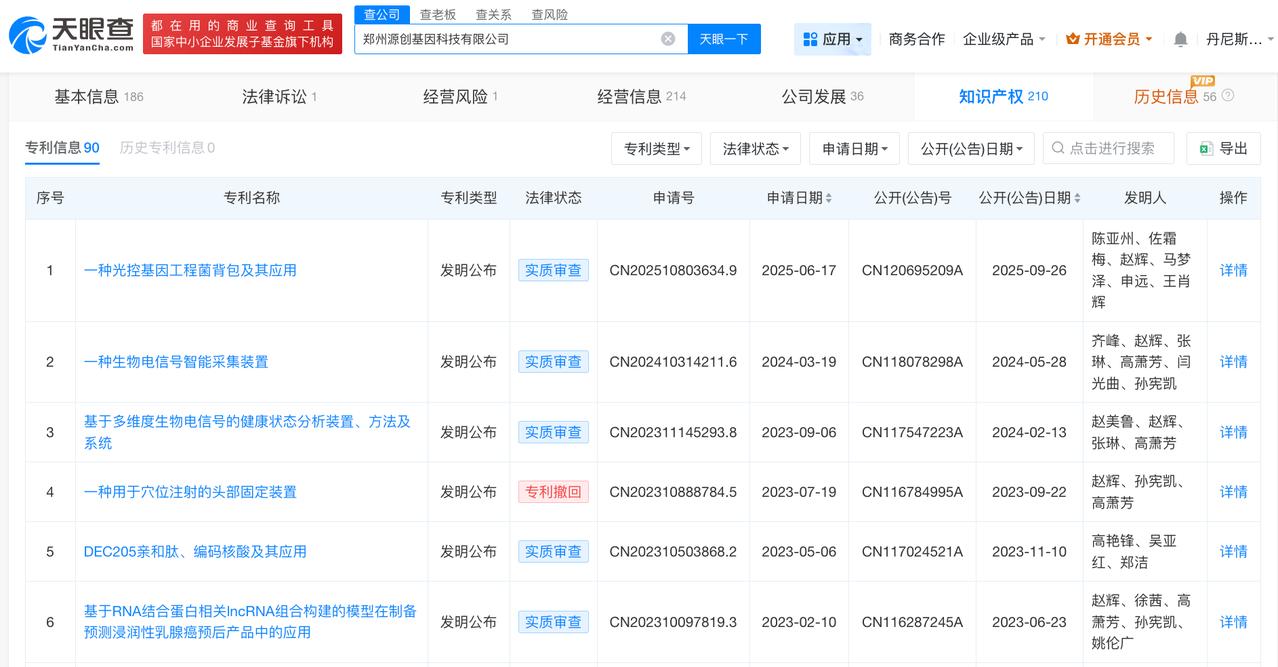Click 详情 for patent CN202310503868.2
This screenshot has height=667, width=1278.
(x=1233, y=552)
